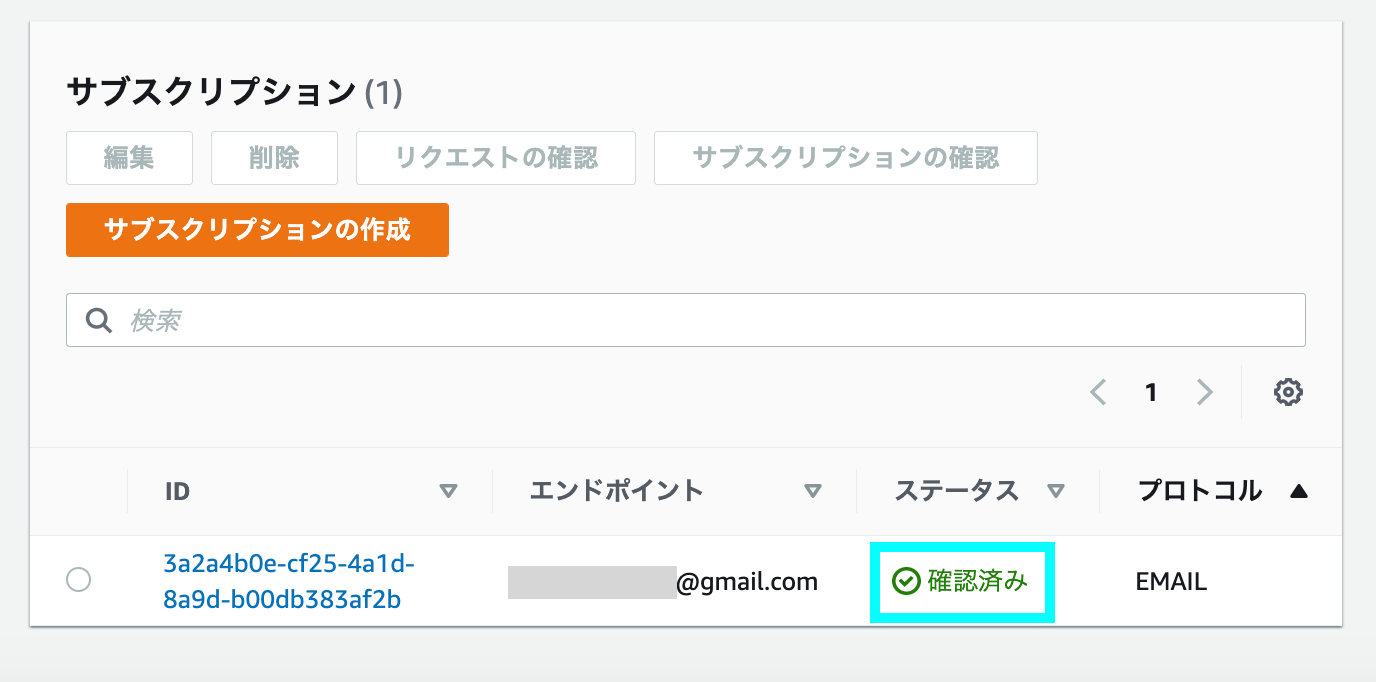1376x682 pixels.
Task: Go to previous page arrow
Action: click(1099, 392)
